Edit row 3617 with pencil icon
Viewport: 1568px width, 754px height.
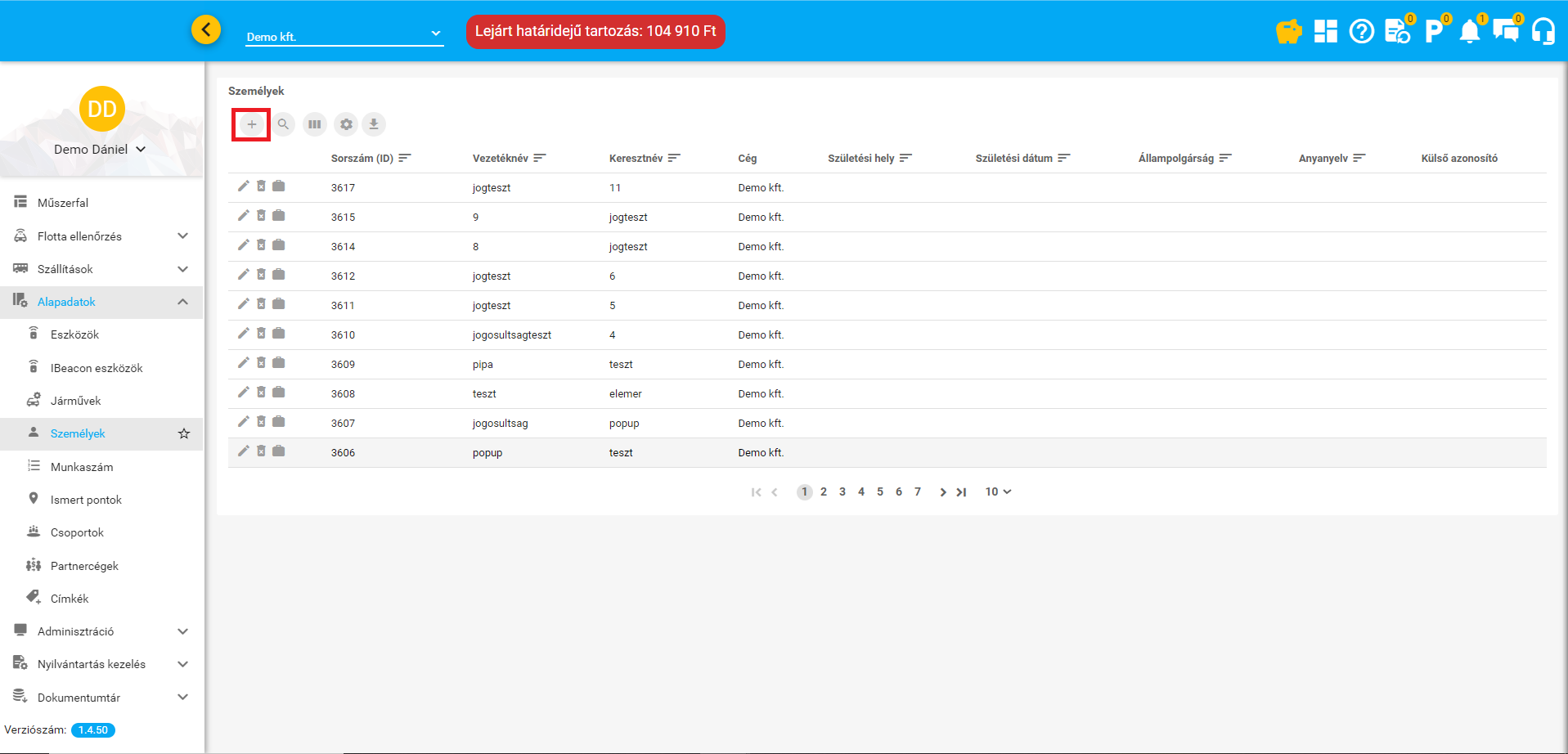[243, 186]
